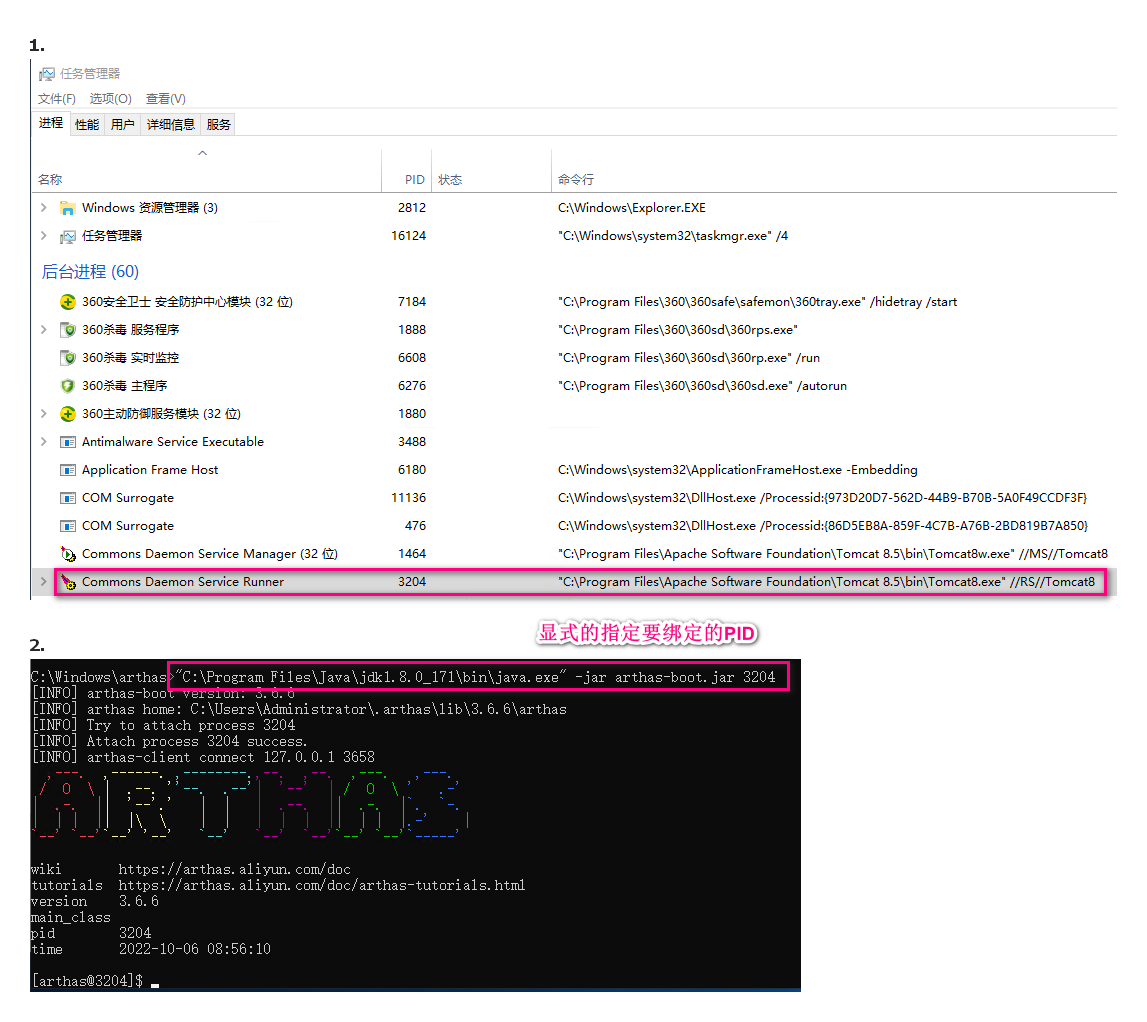1147x1022 pixels.
Task: Click PID 2812 in the process list
Action: 412,208
